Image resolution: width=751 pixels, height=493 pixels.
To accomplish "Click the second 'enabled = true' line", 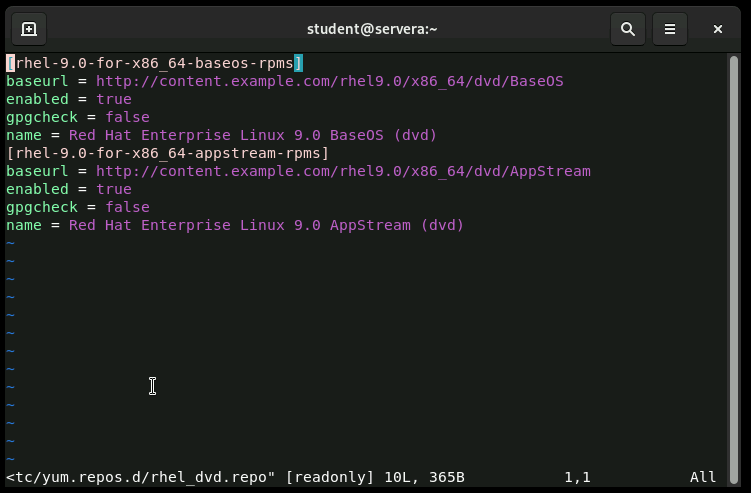I will click(68, 189).
